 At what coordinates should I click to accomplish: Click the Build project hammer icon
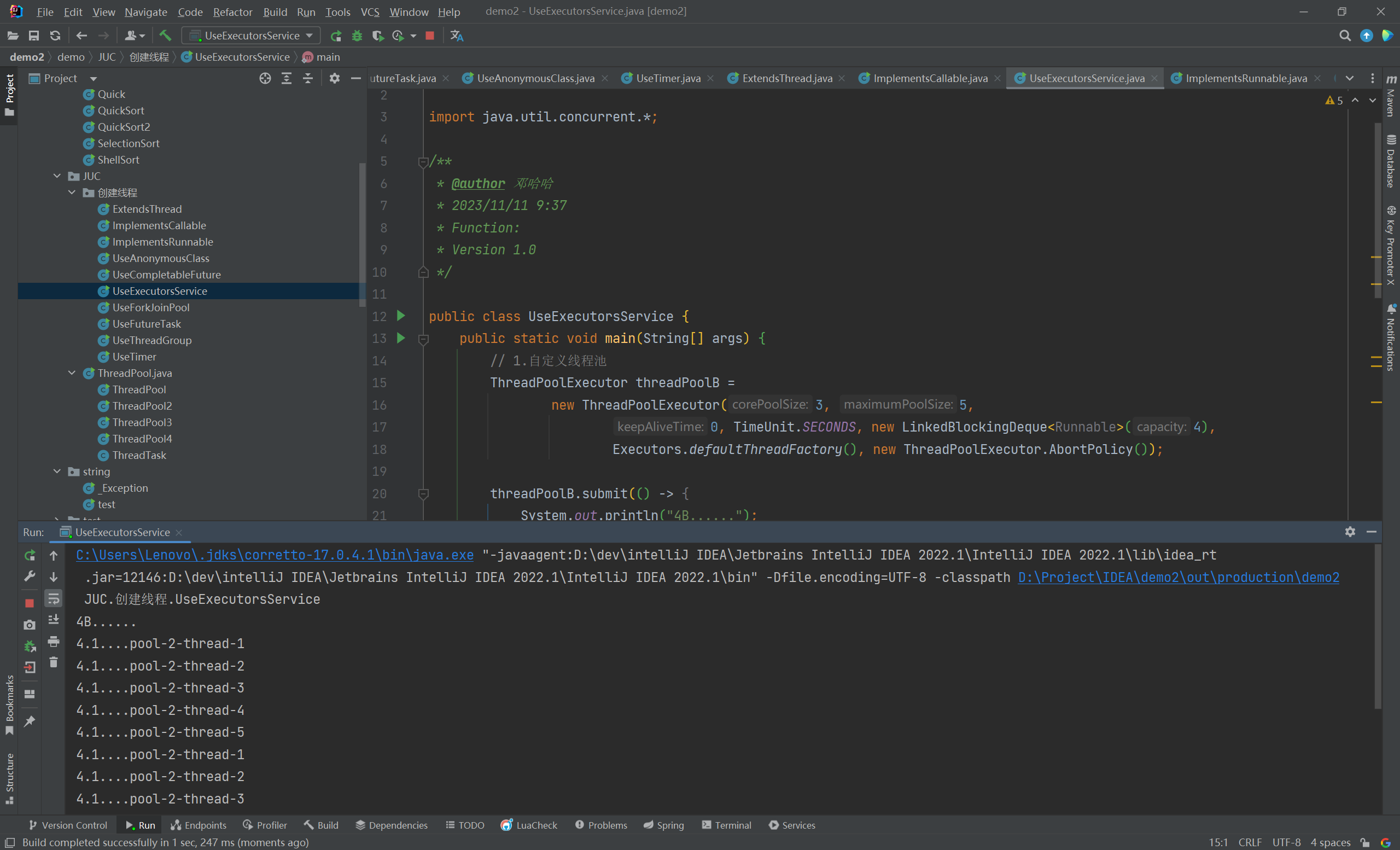165,36
